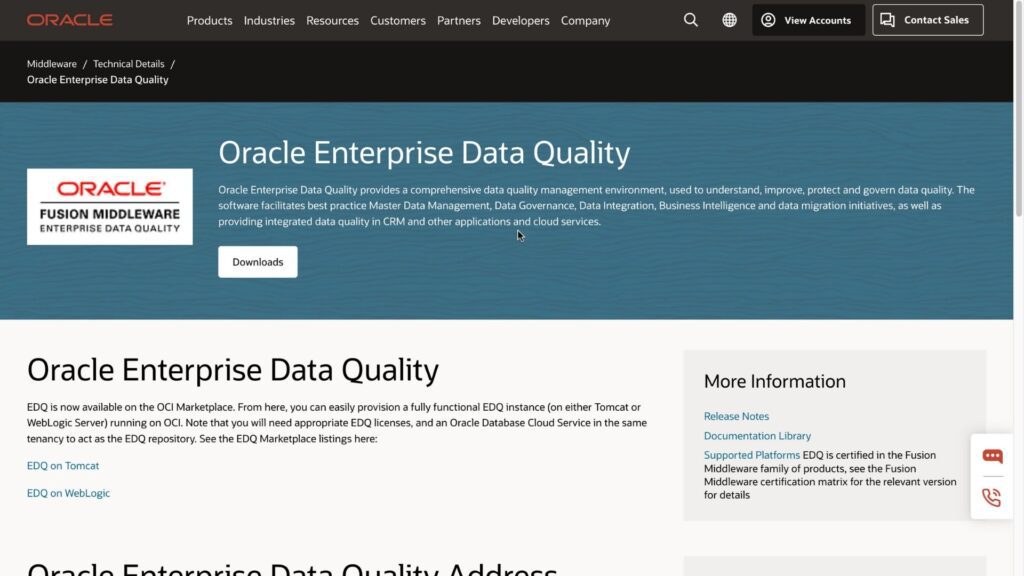Visit the Documentation Library

[x=757, y=435]
